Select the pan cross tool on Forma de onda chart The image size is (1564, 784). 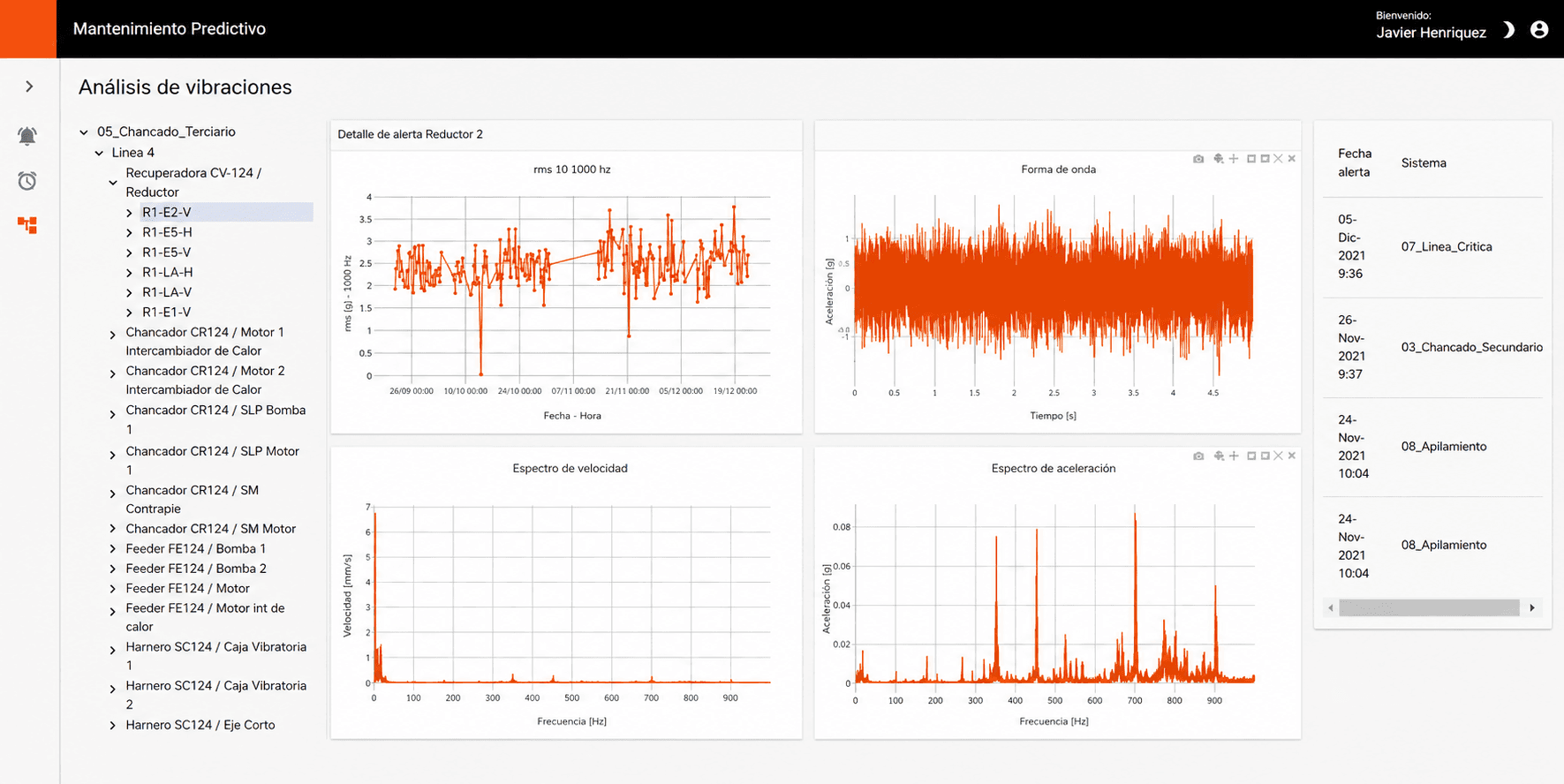(x=1234, y=159)
